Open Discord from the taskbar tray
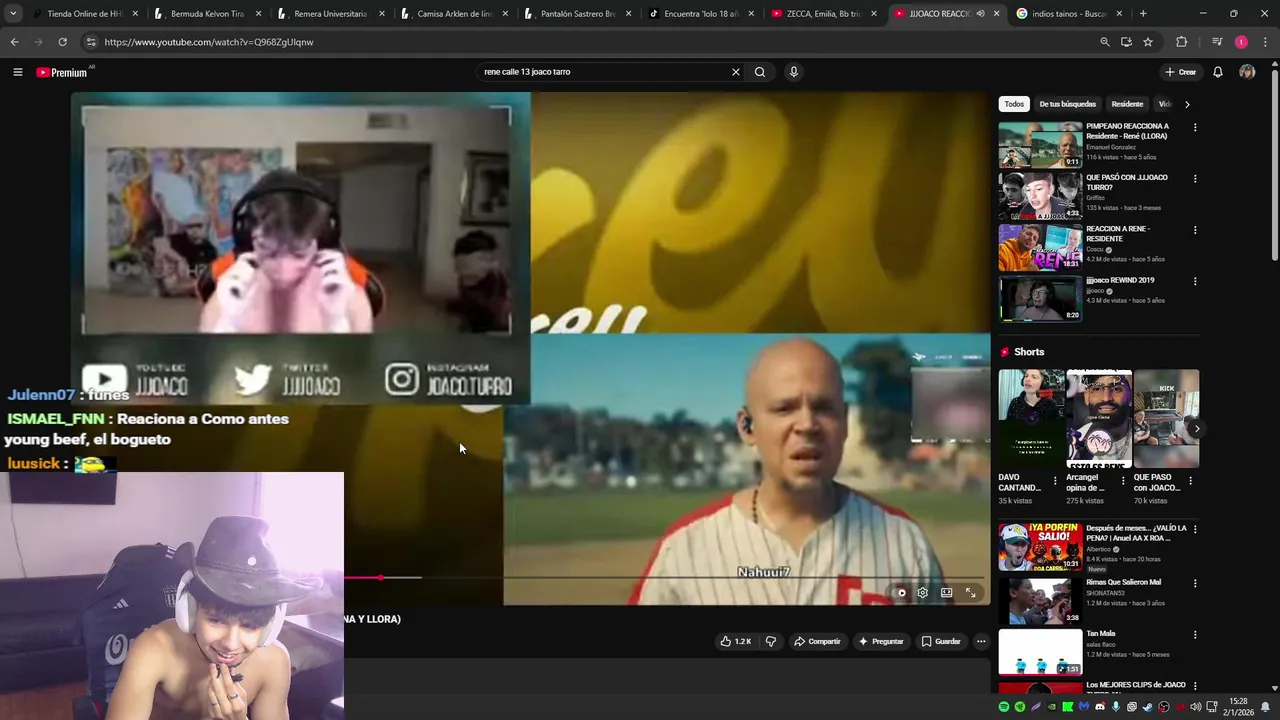The image size is (1280, 720). click(1100, 707)
